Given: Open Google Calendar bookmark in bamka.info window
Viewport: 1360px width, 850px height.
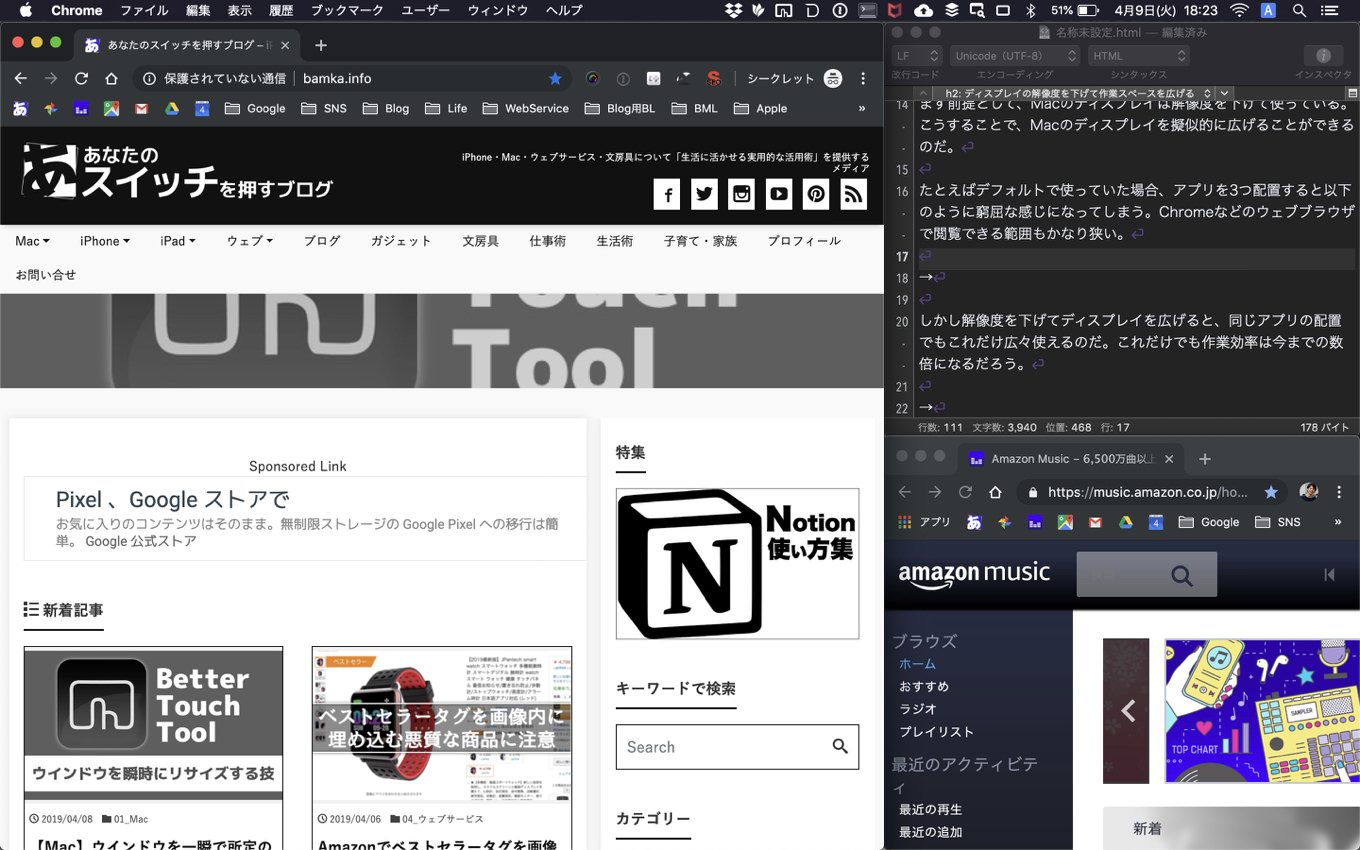Looking at the screenshot, I should coord(201,108).
